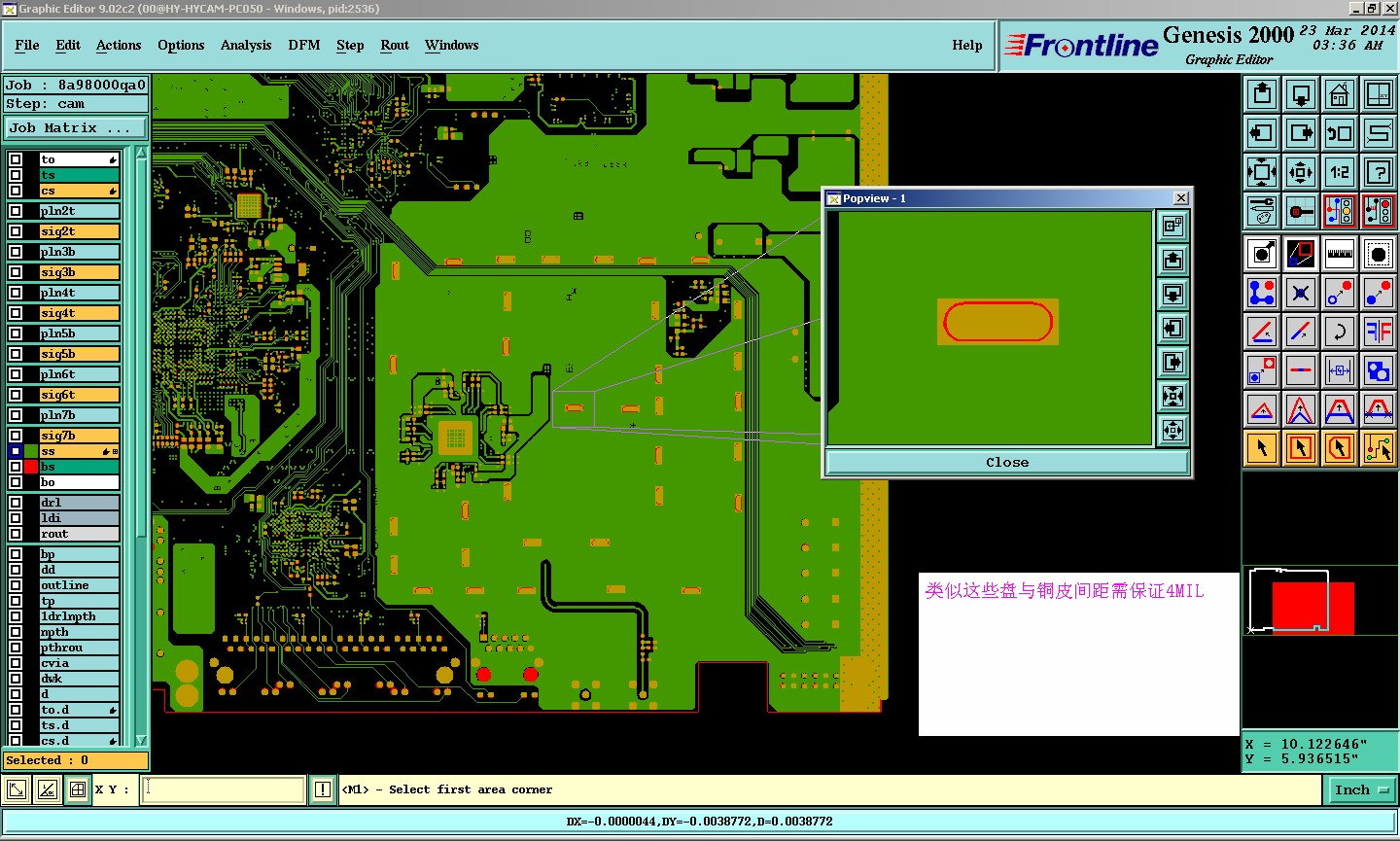The width and height of the screenshot is (1400, 841).
Task: Click the top icon in Popview toolbar
Action: [x=1172, y=226]
